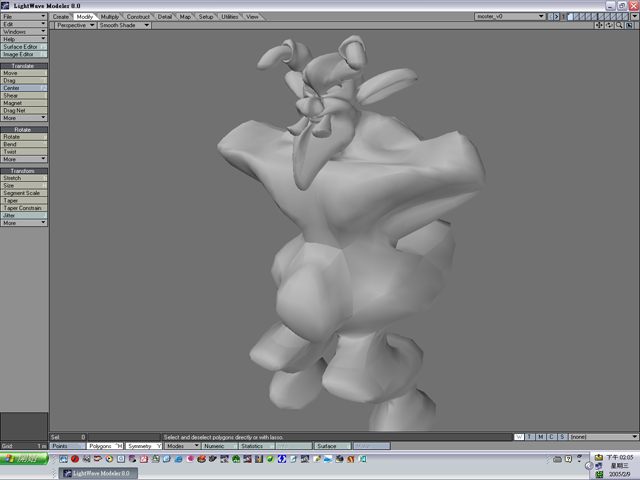
Task: Switch to the Multiply tab
Action: (110, 17)
